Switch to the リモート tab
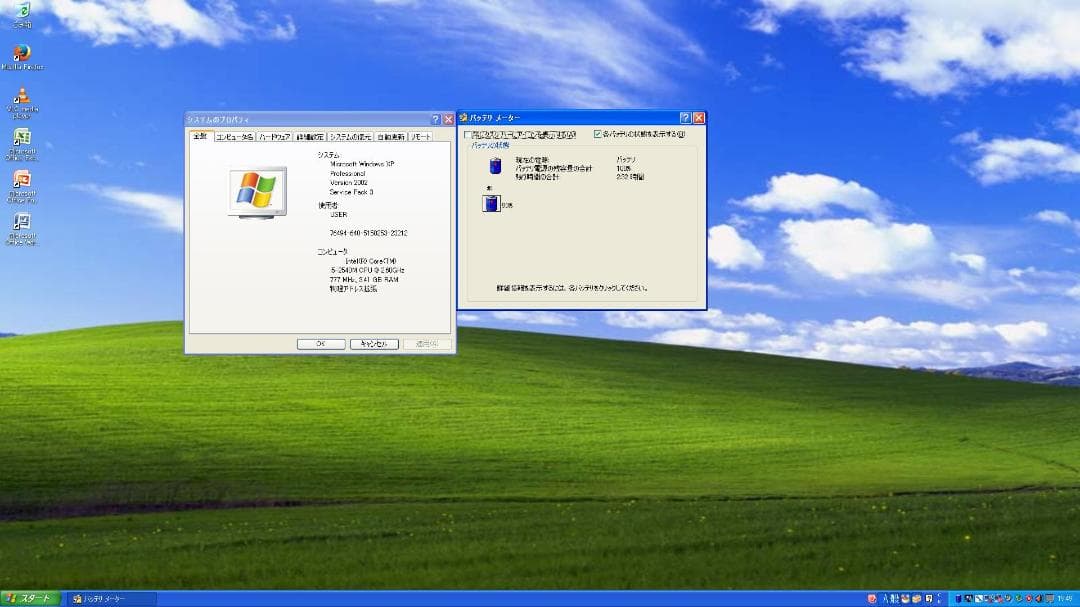Screen dimensions: 1080x607 (420, 137)
